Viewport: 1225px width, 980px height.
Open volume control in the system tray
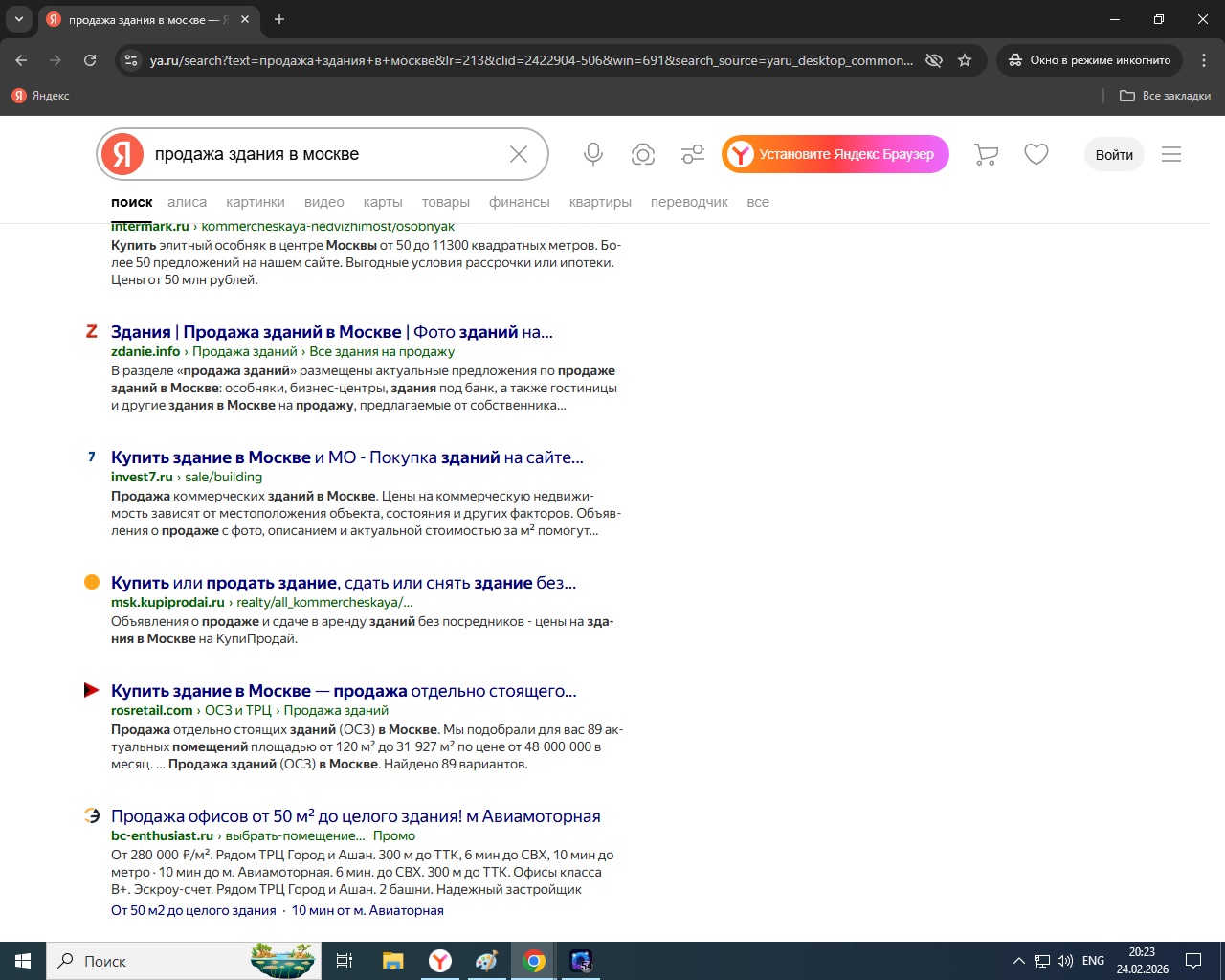[x=1065, y=961]
